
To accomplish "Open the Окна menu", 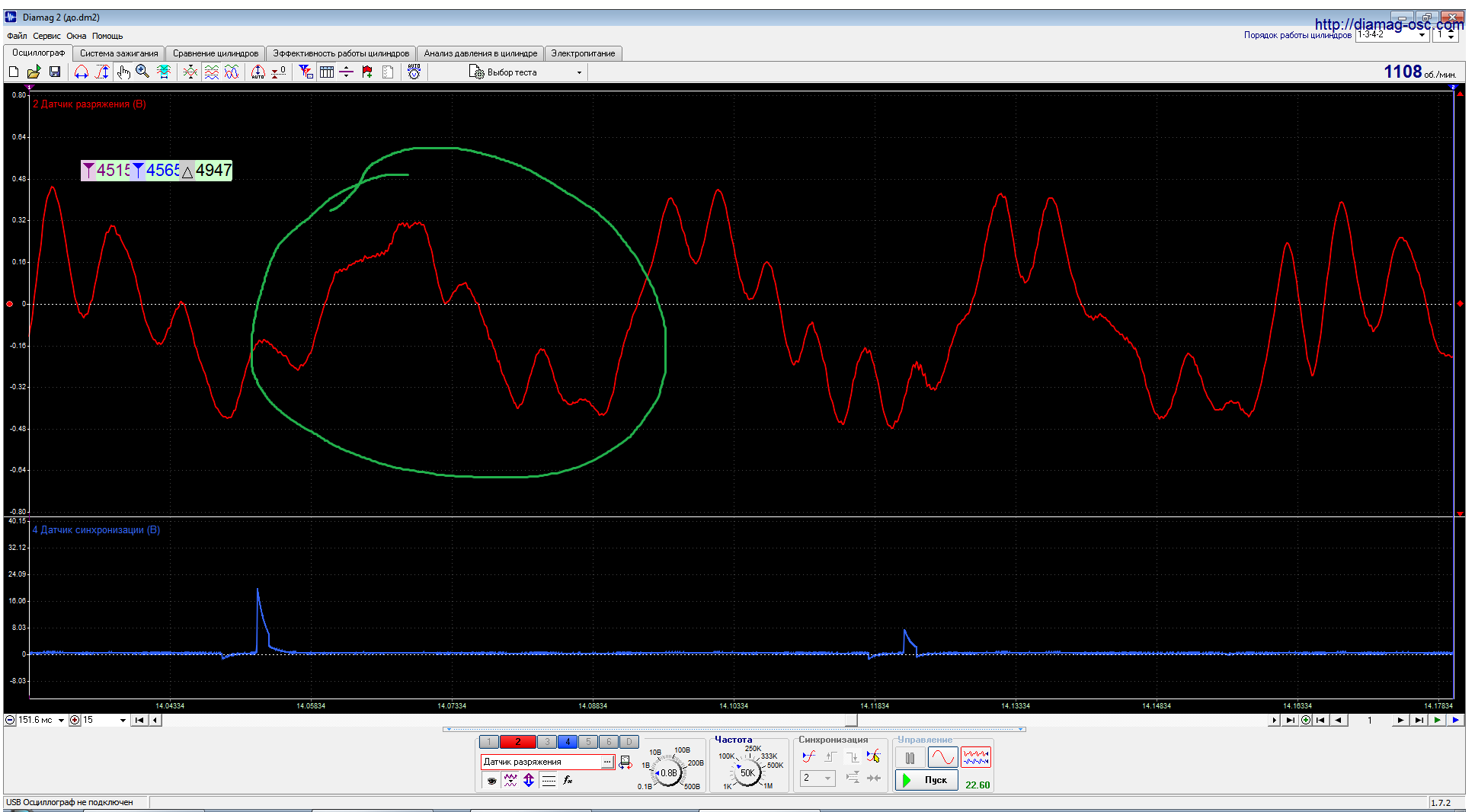I will (x=76, y=36).
